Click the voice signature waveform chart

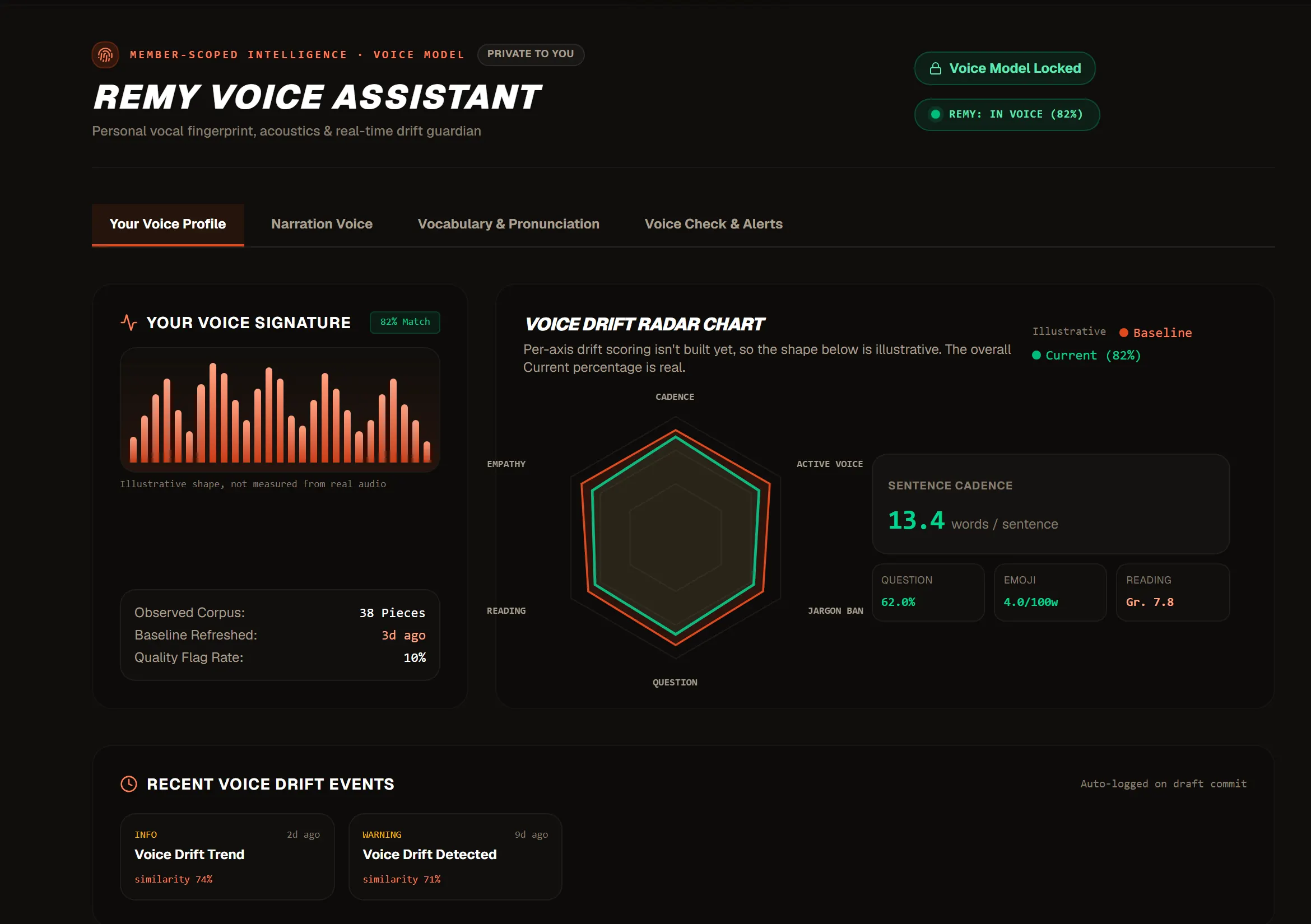click(x=280, y=410)
